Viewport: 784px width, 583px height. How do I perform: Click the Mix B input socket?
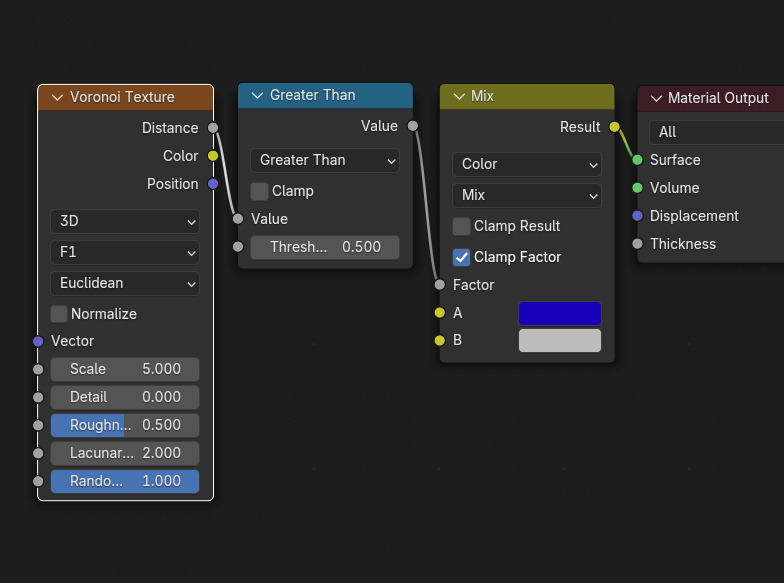tap(440, 340)
